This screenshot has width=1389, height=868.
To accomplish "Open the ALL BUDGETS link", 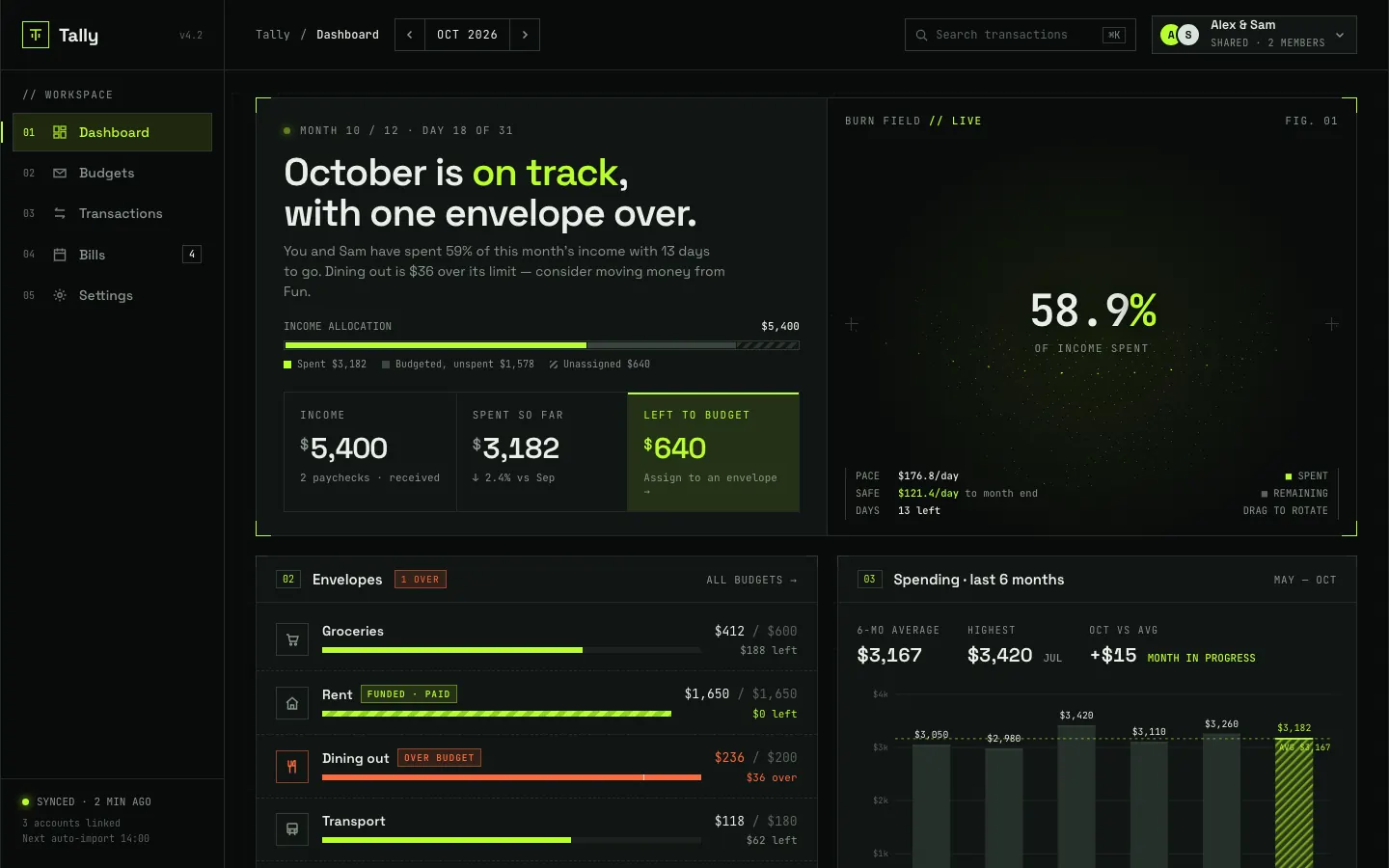I will 751,580.
